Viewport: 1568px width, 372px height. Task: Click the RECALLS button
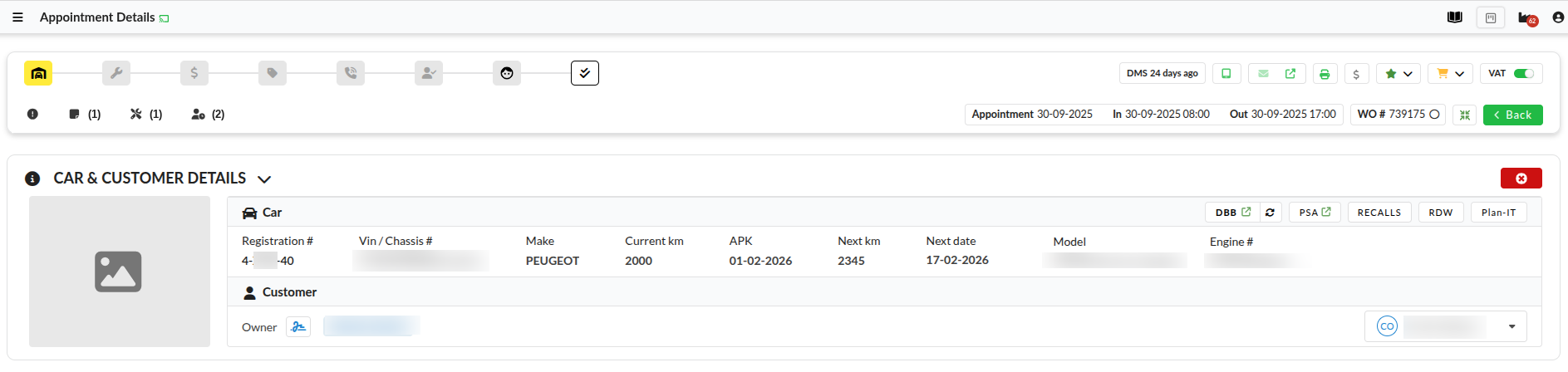[1379, 213]
